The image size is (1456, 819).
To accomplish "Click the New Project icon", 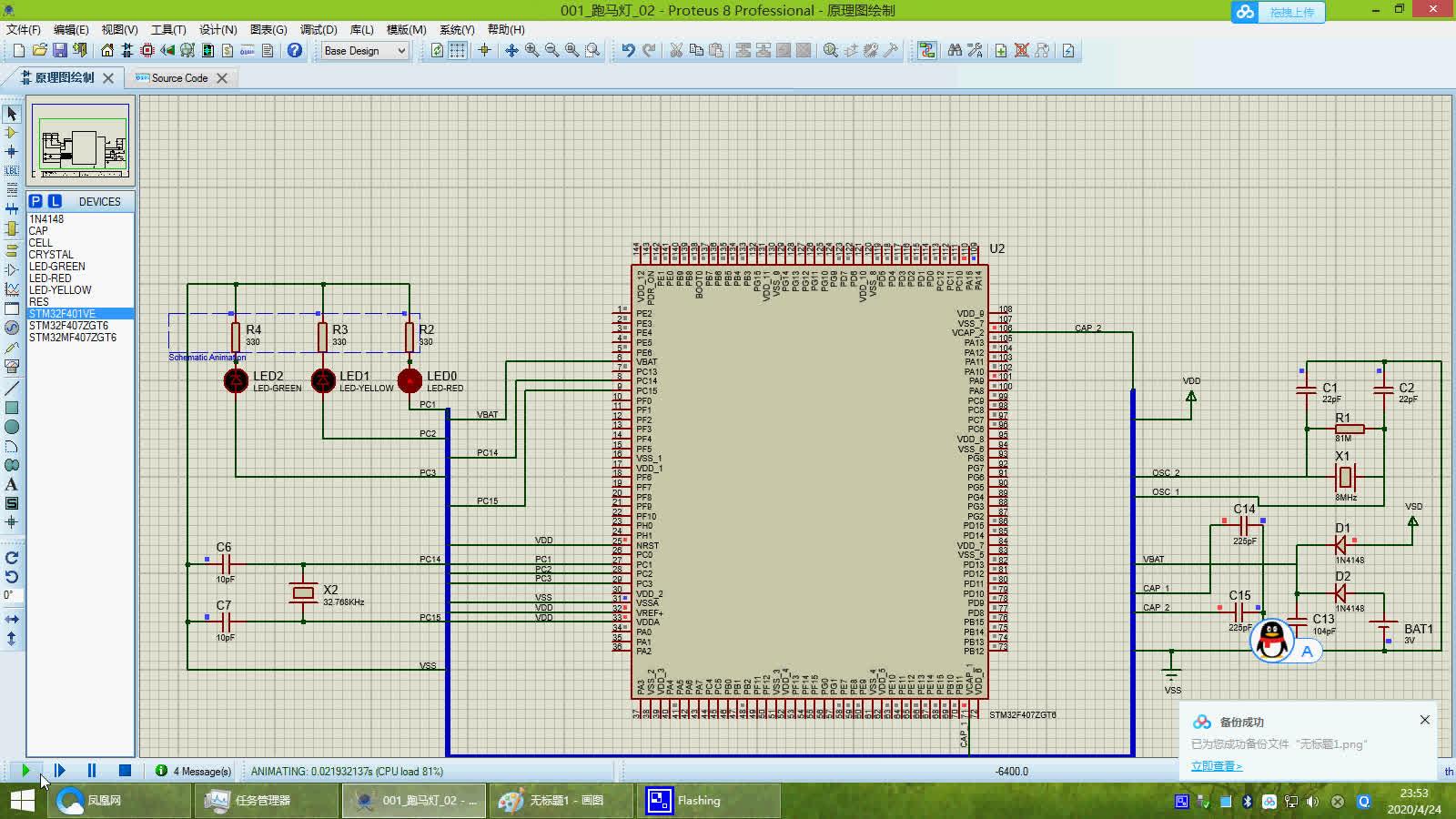I will pos(18,51).
